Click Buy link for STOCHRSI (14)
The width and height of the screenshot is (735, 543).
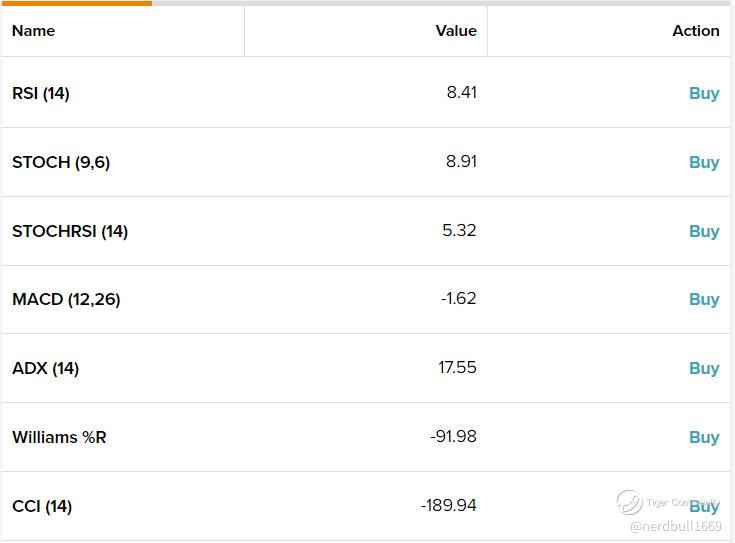click(704, 231)
